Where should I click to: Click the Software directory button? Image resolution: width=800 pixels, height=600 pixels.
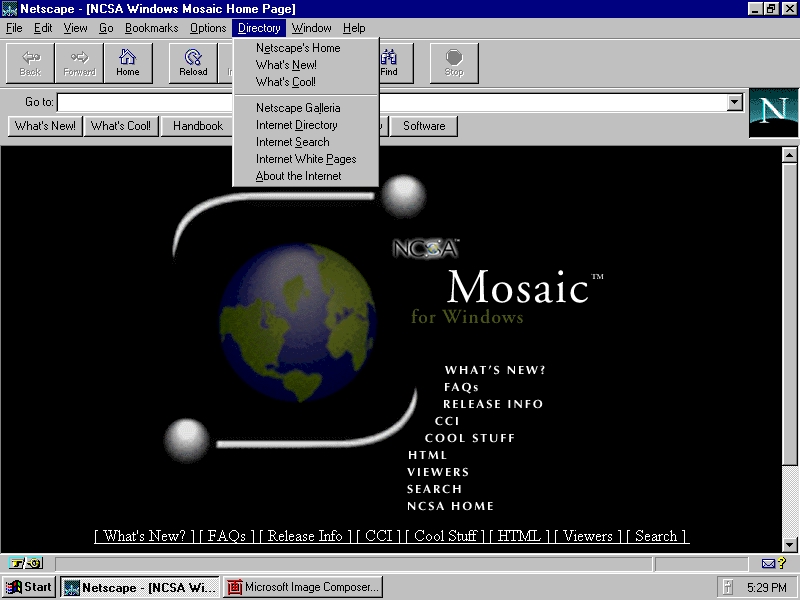[423, 126]
